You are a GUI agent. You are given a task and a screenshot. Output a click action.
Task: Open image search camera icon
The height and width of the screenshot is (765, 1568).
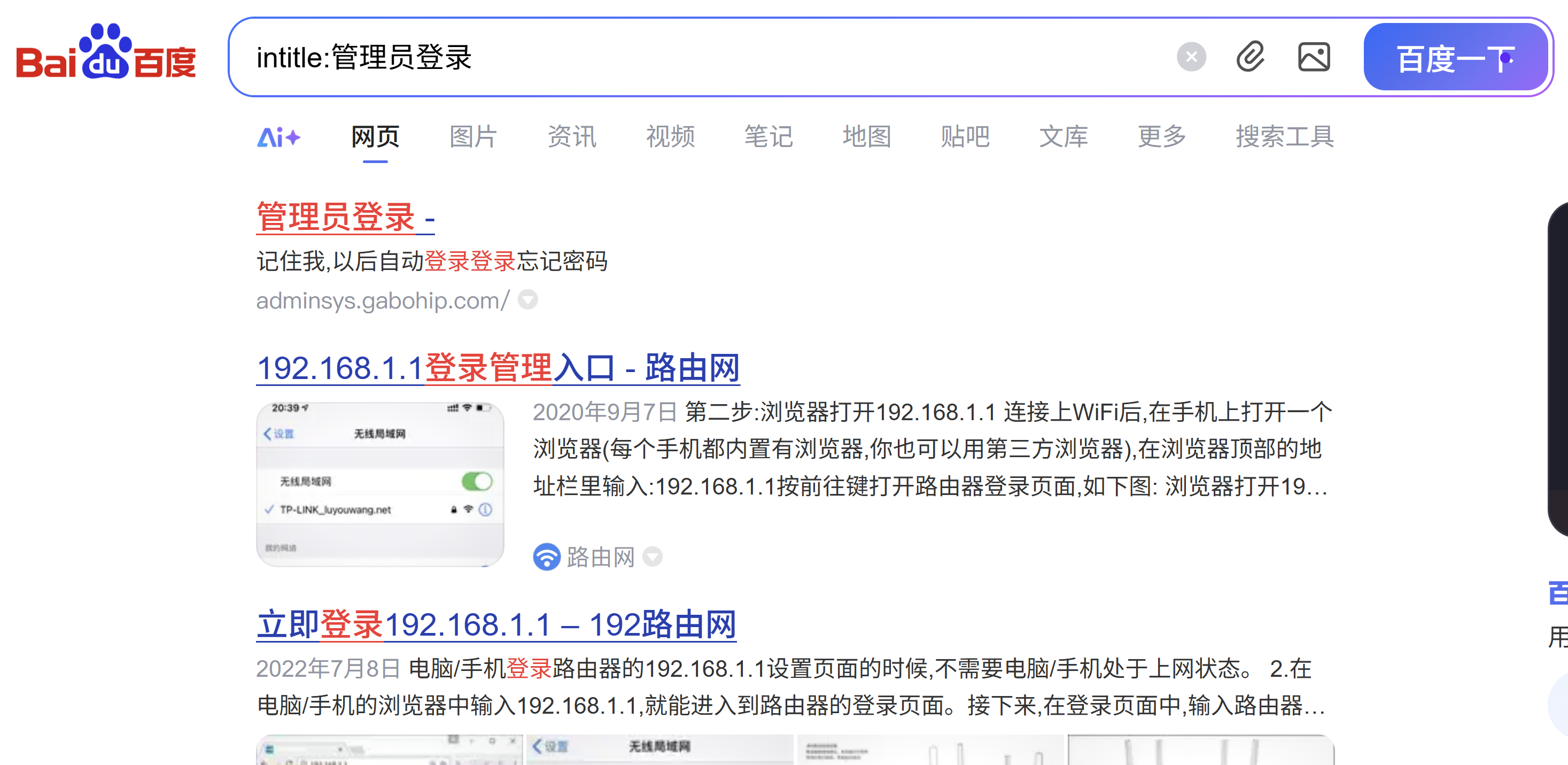[1314, 57]
